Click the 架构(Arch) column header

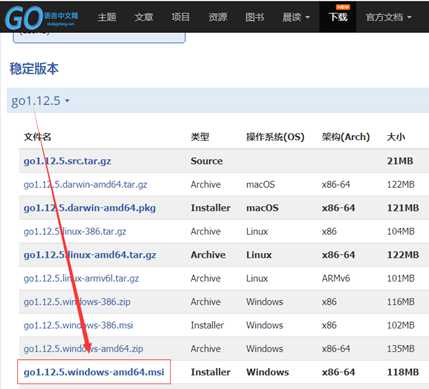click(346, 137)
